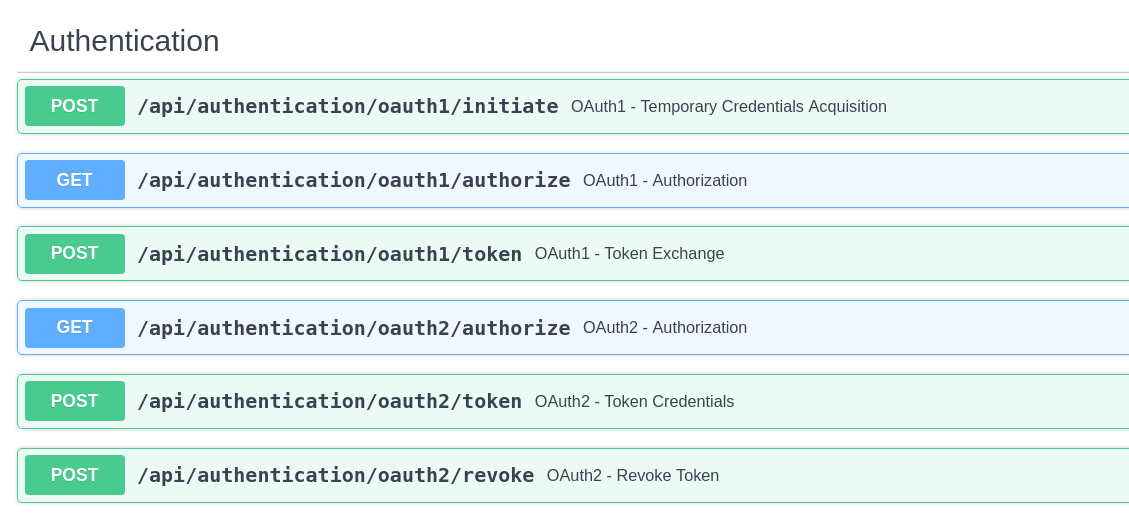Click GET badge for oauth2/authorize endpoint

pyautogui.click(x=75, y=328)
